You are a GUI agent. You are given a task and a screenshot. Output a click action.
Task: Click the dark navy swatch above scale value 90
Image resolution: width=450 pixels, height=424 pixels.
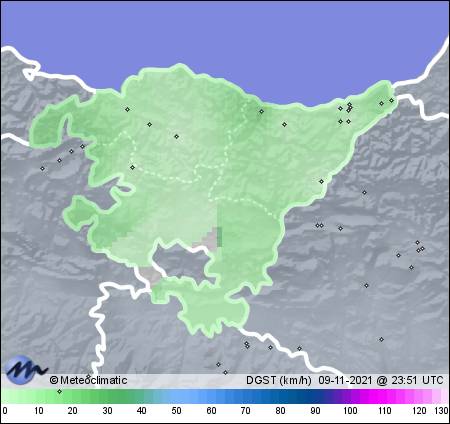tap(315, 397)
